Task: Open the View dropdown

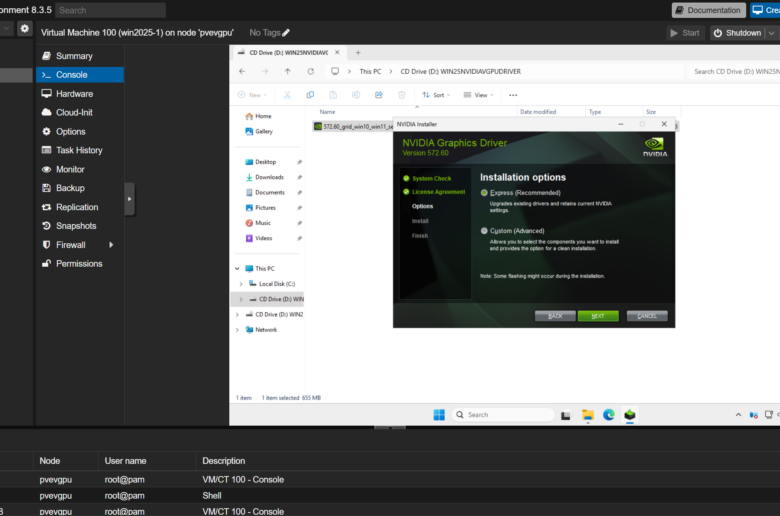Action: (479, 95)
